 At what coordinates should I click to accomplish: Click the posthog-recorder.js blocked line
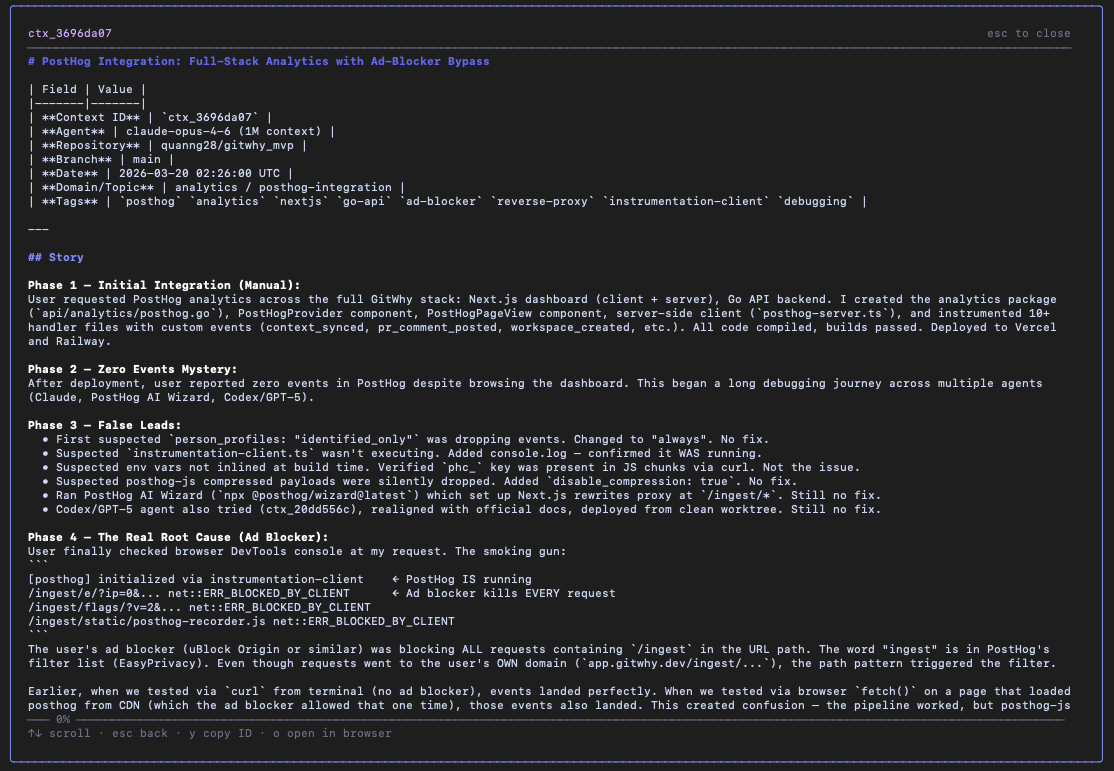241,621
